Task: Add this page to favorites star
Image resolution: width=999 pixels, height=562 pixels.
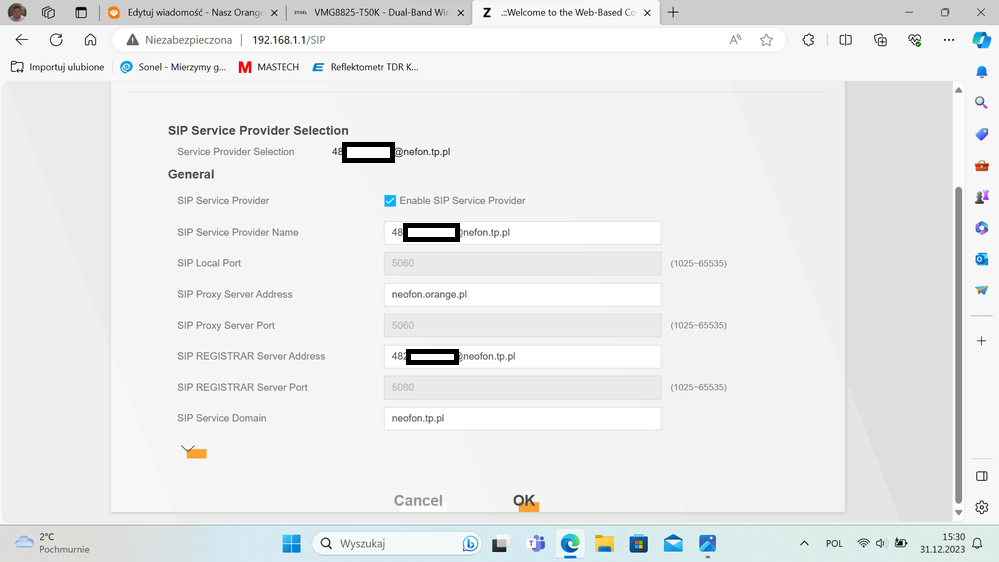Action: 766,40
